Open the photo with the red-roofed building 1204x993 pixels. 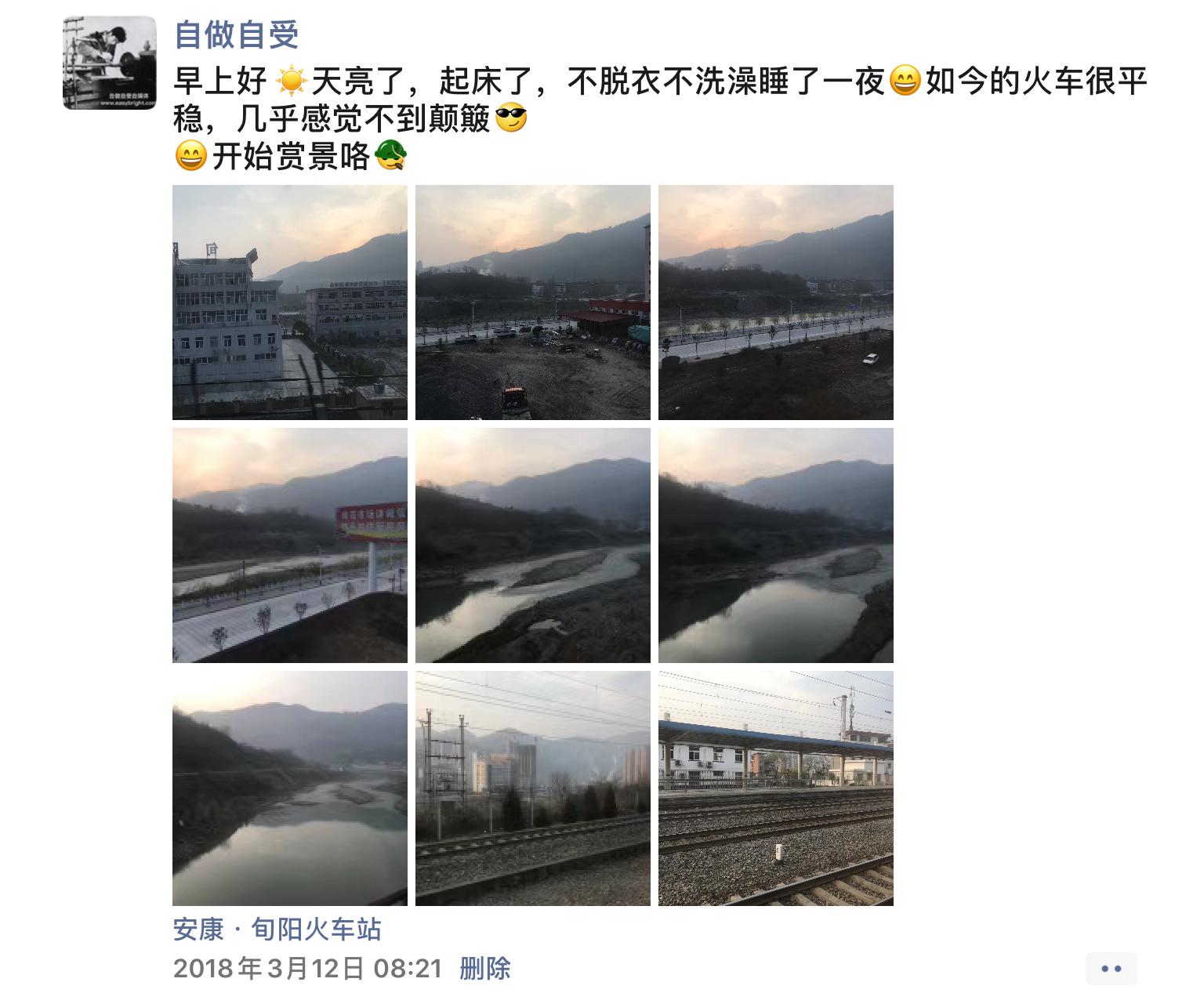pos(533,303)
